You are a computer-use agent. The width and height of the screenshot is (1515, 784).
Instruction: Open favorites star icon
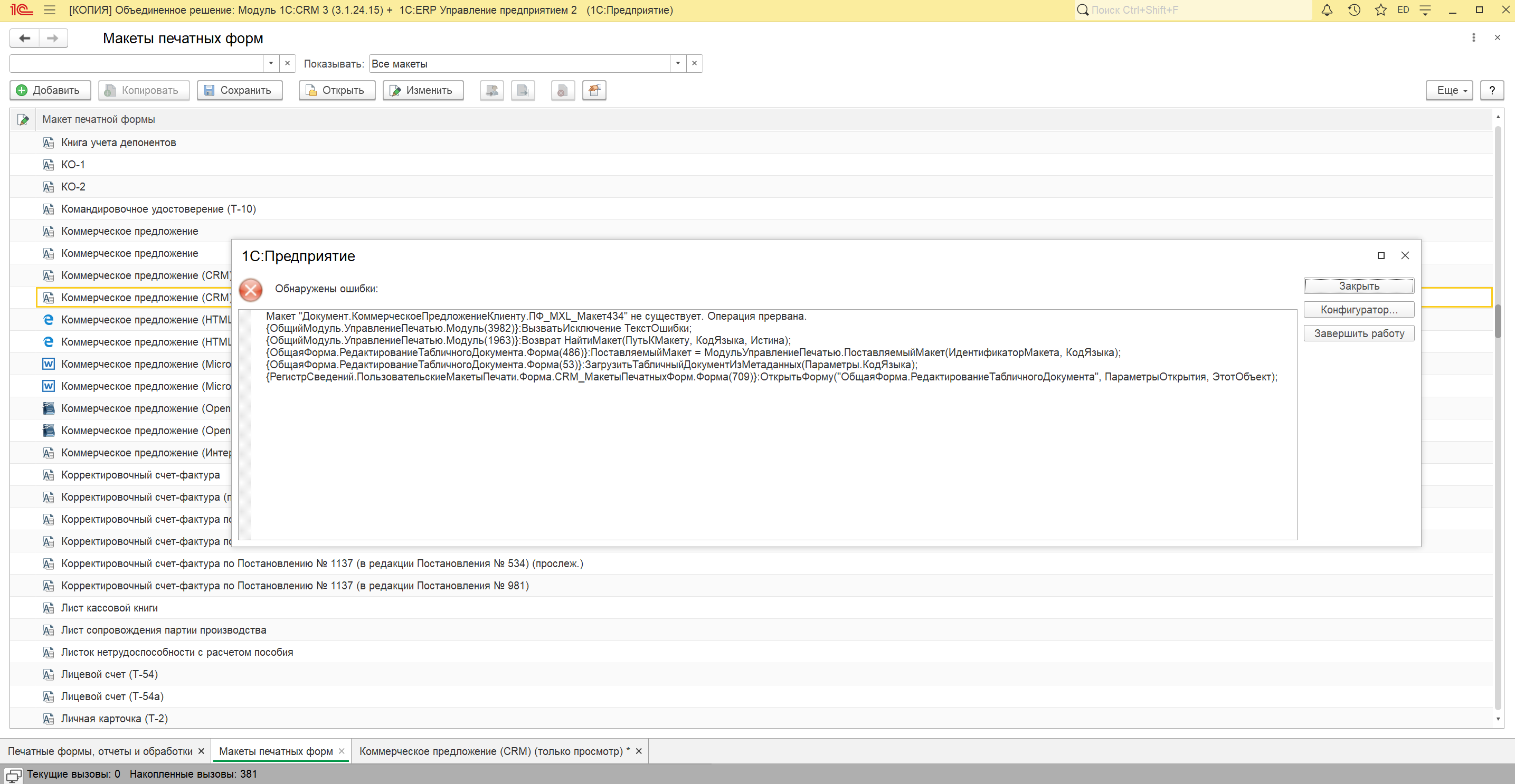point(1380,10)
